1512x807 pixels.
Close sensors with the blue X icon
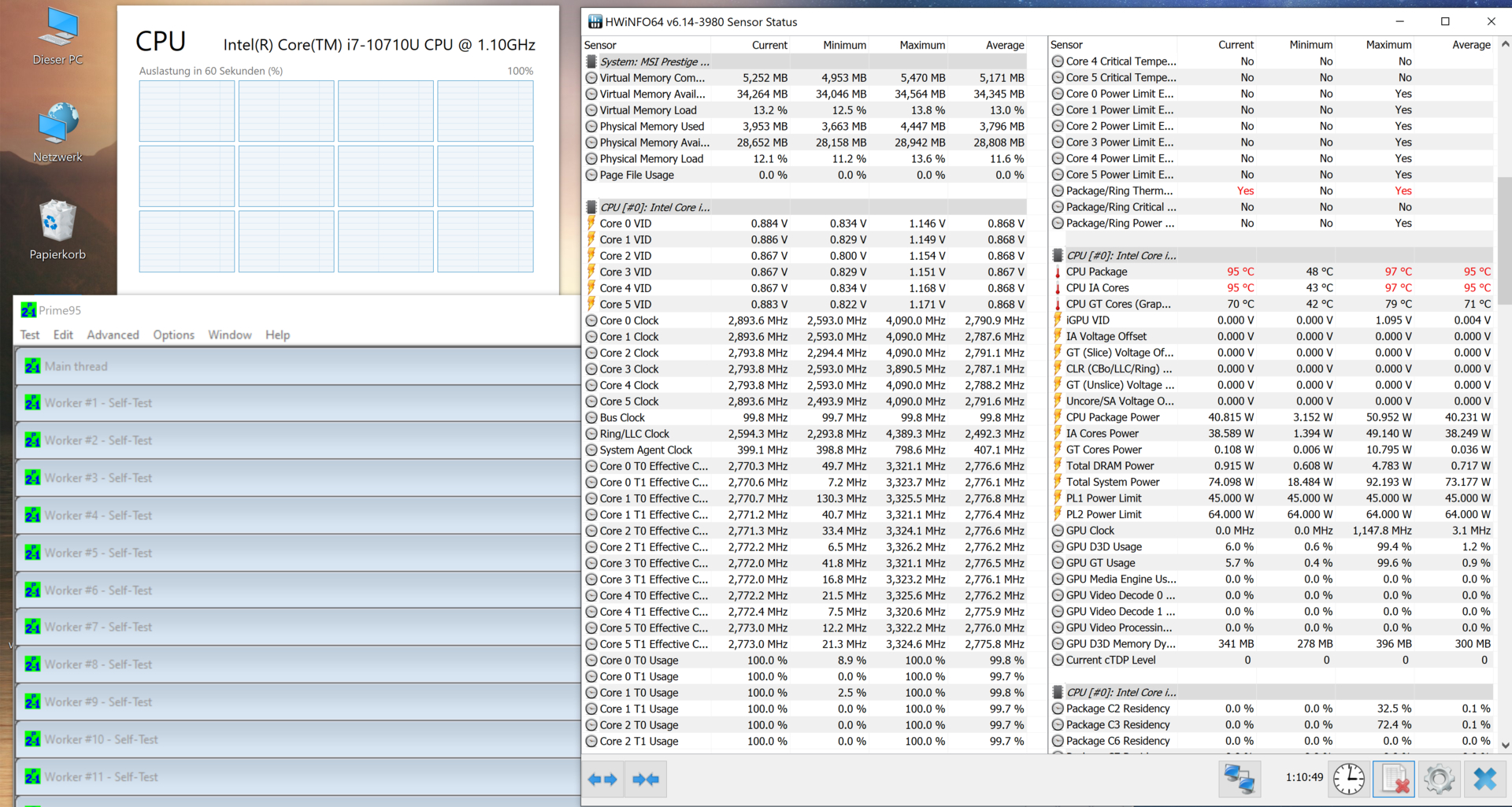click(x=1484, y=779)
